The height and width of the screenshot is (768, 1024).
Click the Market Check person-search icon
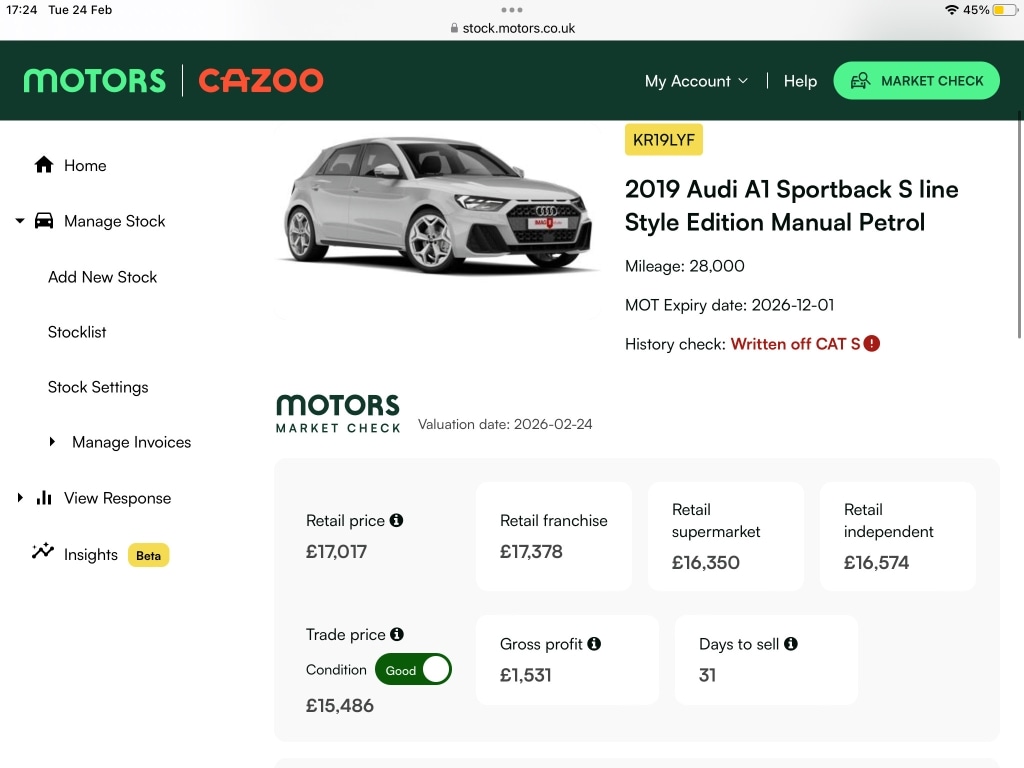[861, 80]
